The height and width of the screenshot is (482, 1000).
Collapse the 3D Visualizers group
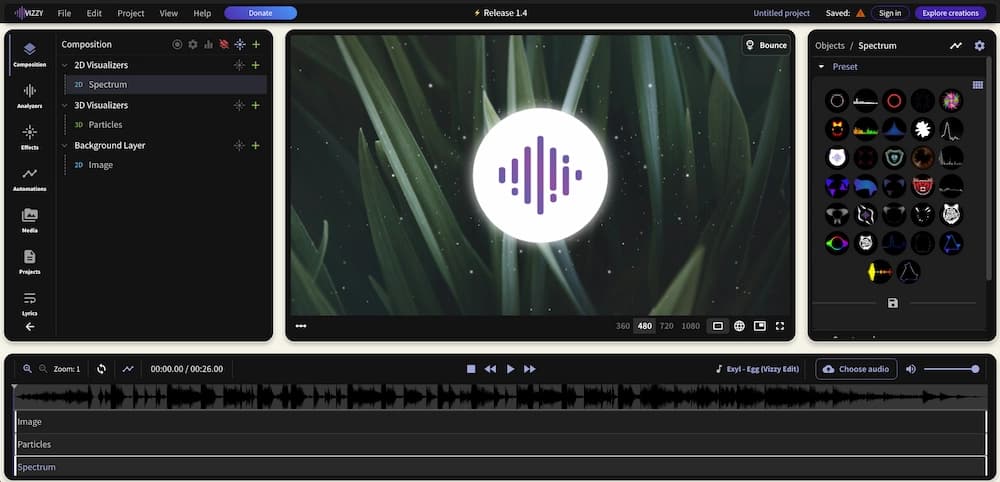pos(64,105)
